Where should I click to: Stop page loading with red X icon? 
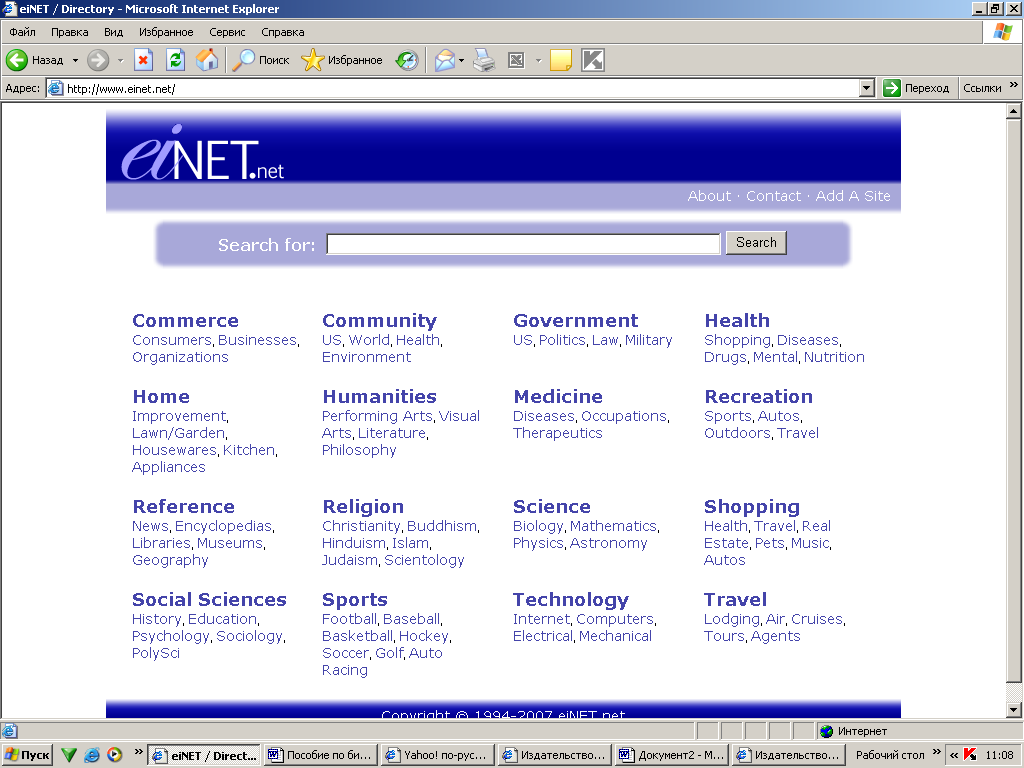(143, 60)
